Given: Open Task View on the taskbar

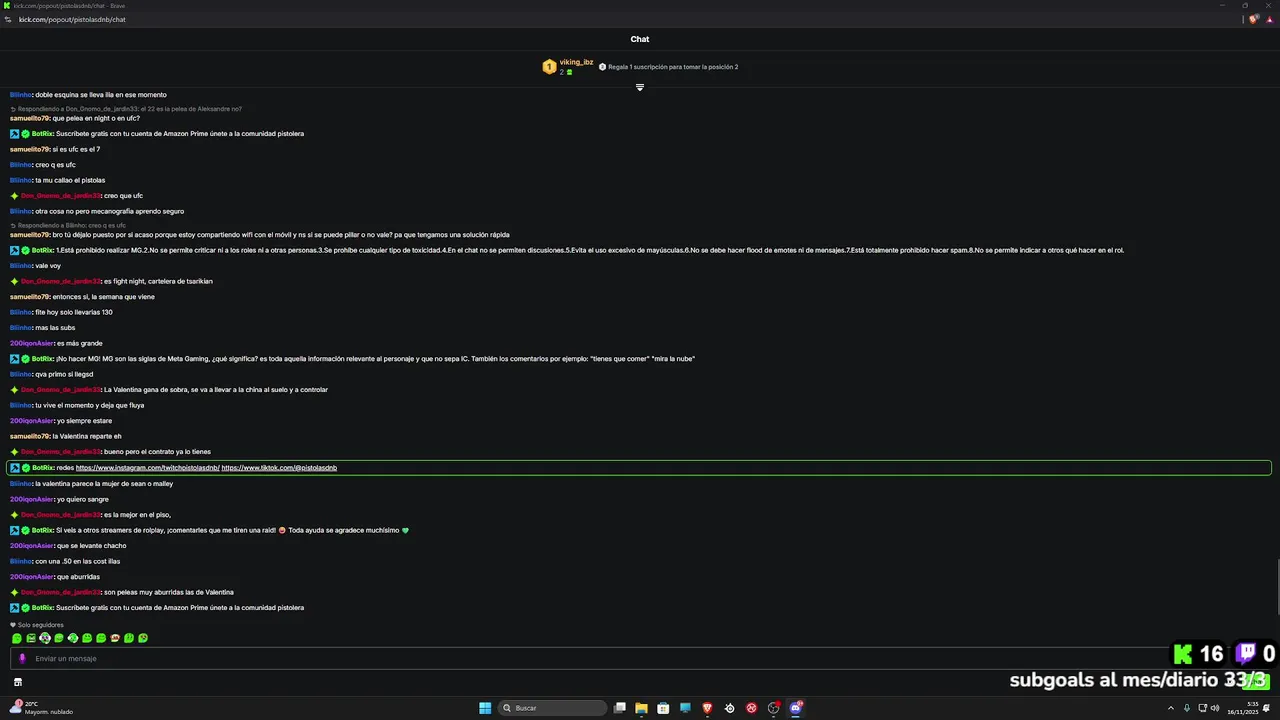Looking at the screenshot, I should click(620, 708).
